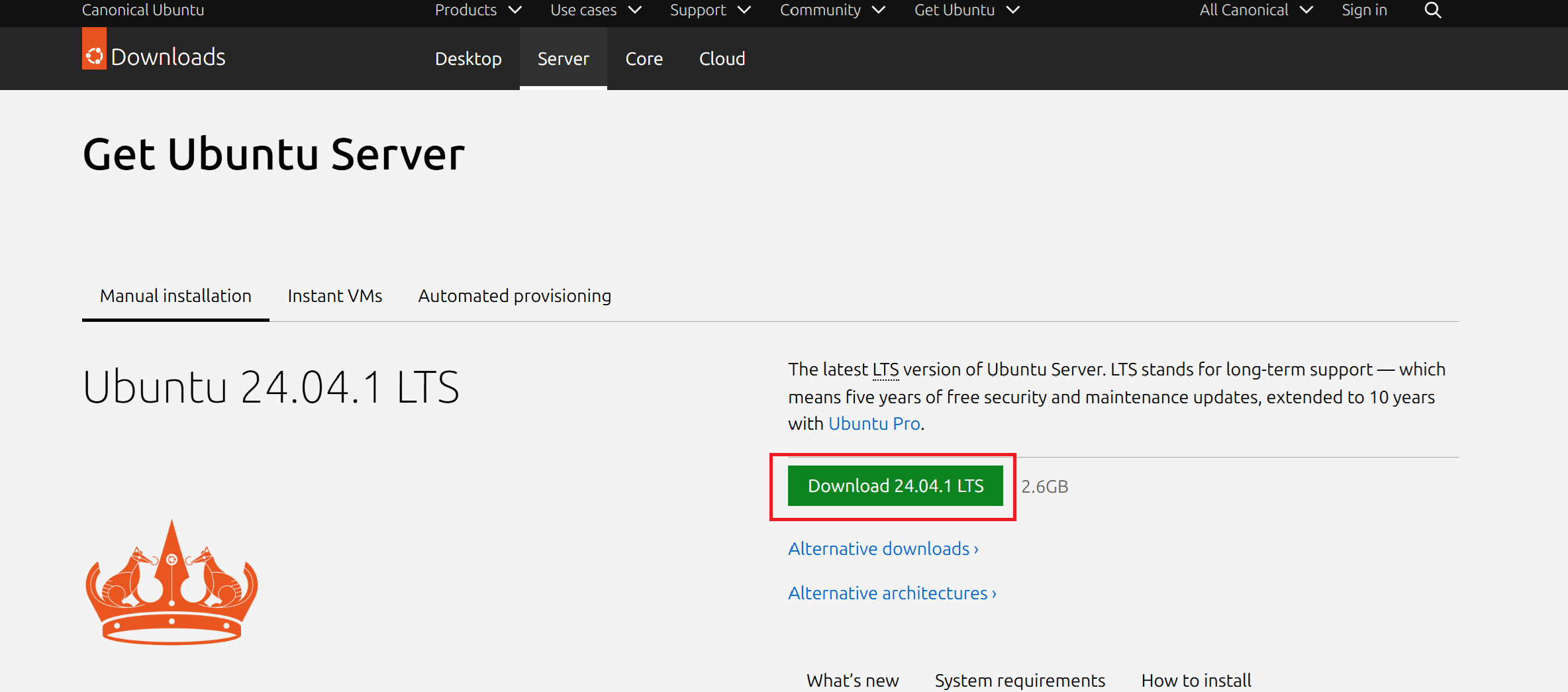Expand the All Canonical menu
Viewport: 1568px width, 692px height.
(x=1256, y=10)
